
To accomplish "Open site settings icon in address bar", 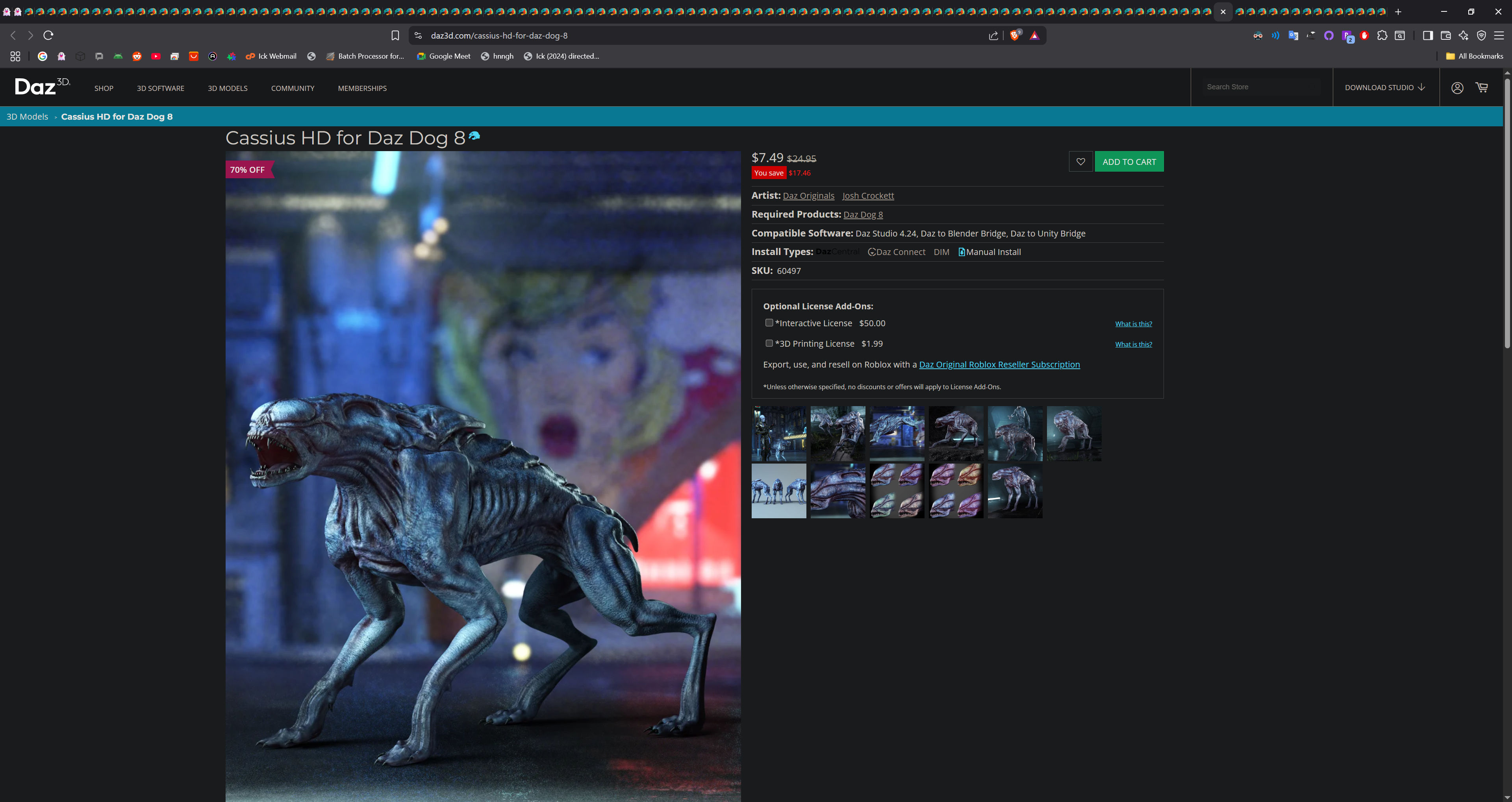I will [x=418, y=36].
